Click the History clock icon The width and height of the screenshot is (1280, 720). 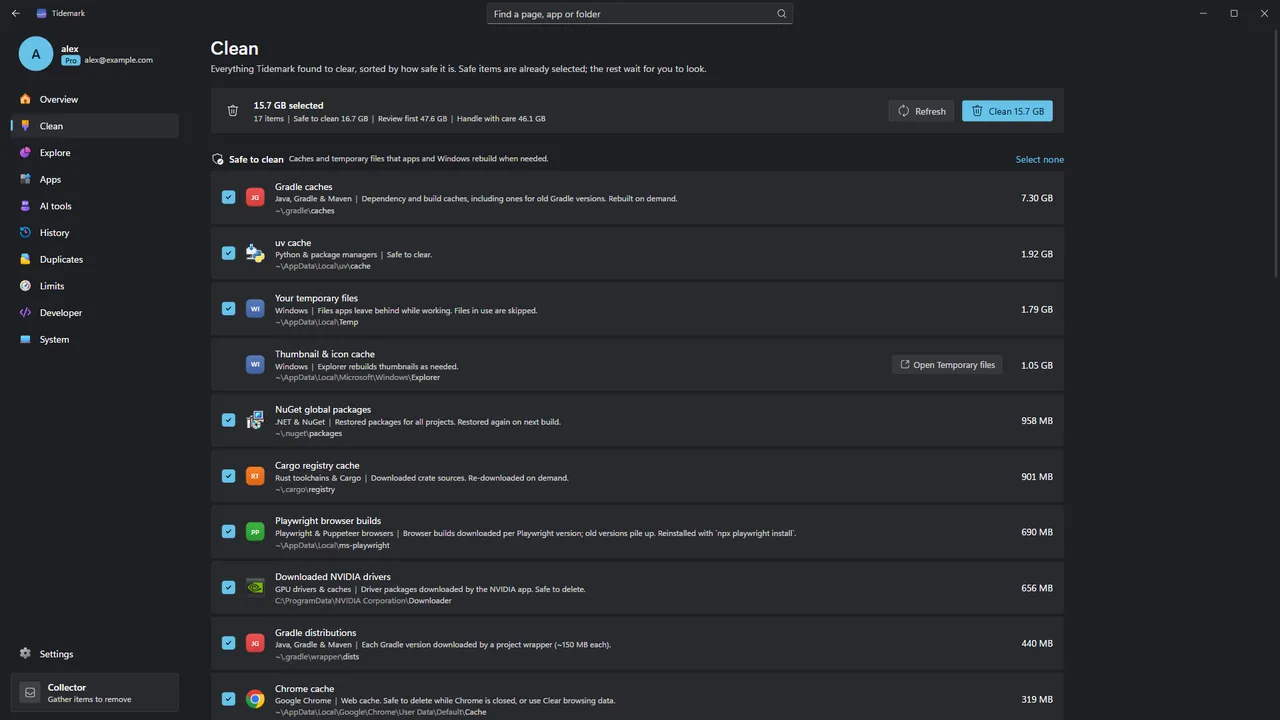coord(26,232)
